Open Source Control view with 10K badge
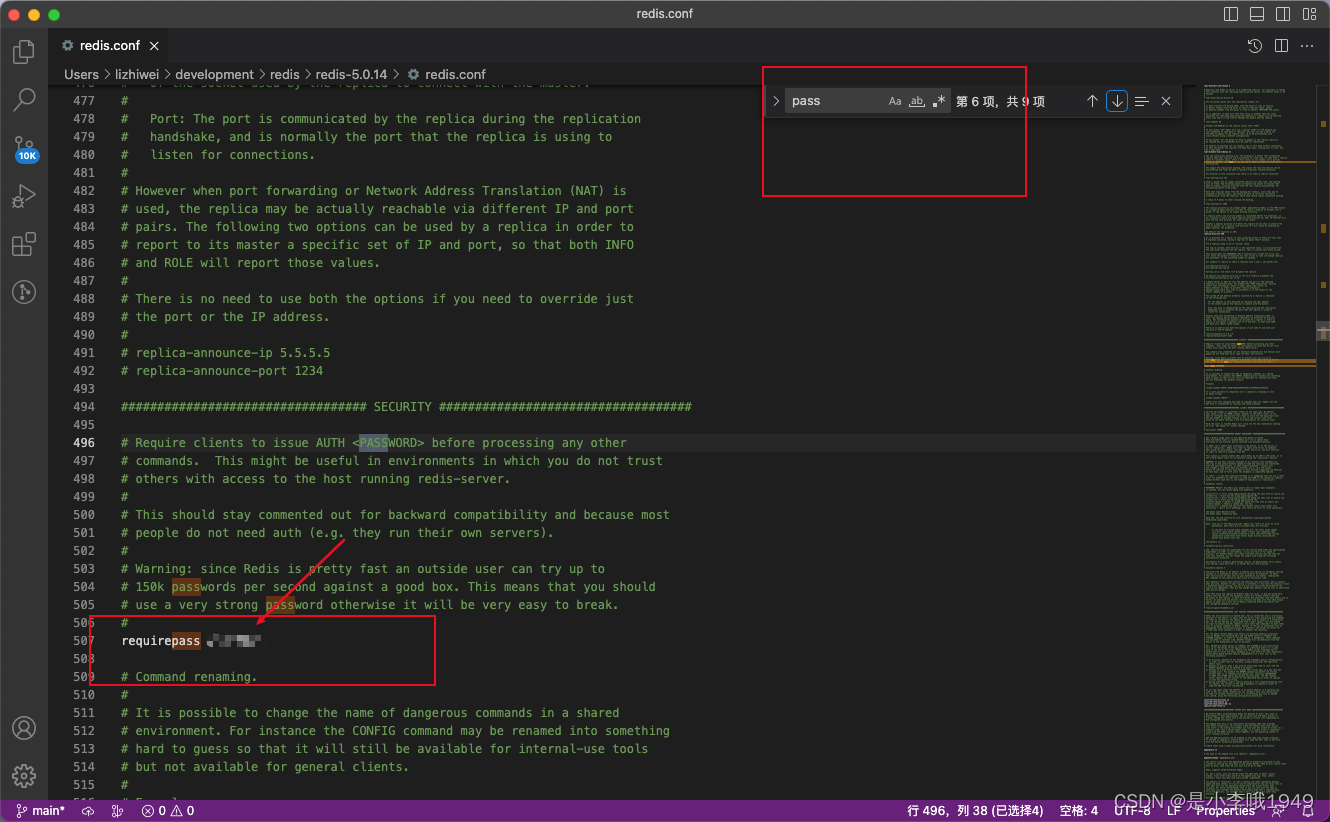Image resolution: width=1330 pixels, height=822 pixels. click(24, 149)
